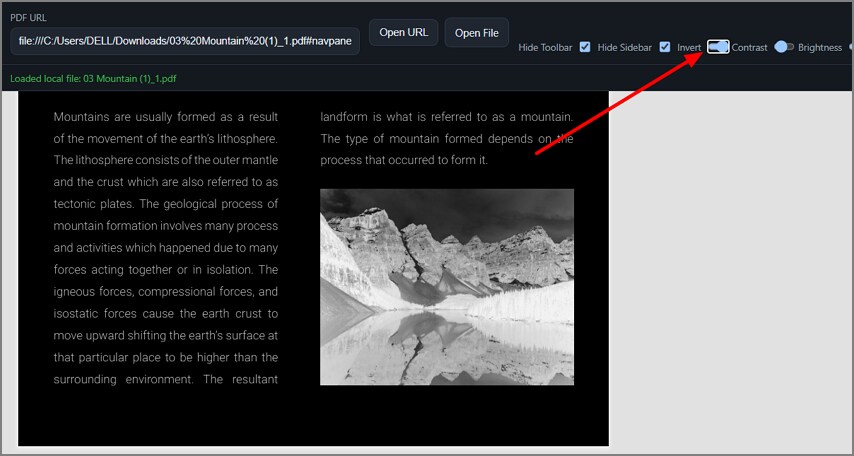Click the Open File button
The width and height of the screenshot is (854, 456).
click(477, 33)
